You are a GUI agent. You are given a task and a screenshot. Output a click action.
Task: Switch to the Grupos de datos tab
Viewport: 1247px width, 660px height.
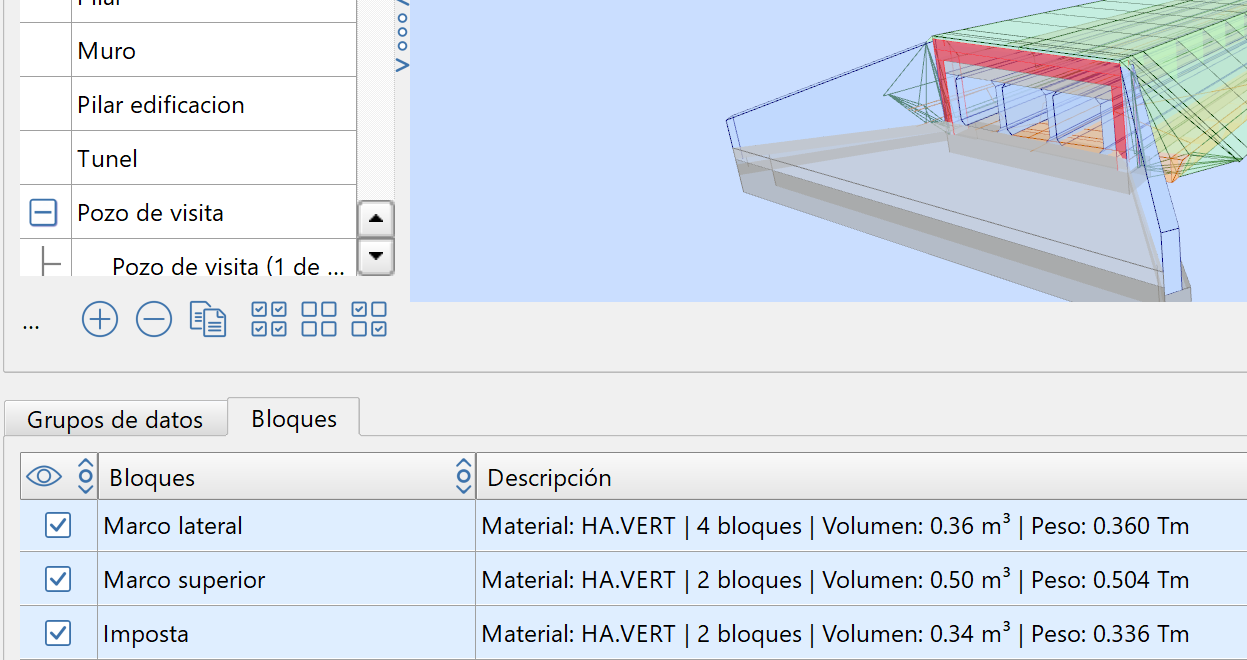click(115, 420)
